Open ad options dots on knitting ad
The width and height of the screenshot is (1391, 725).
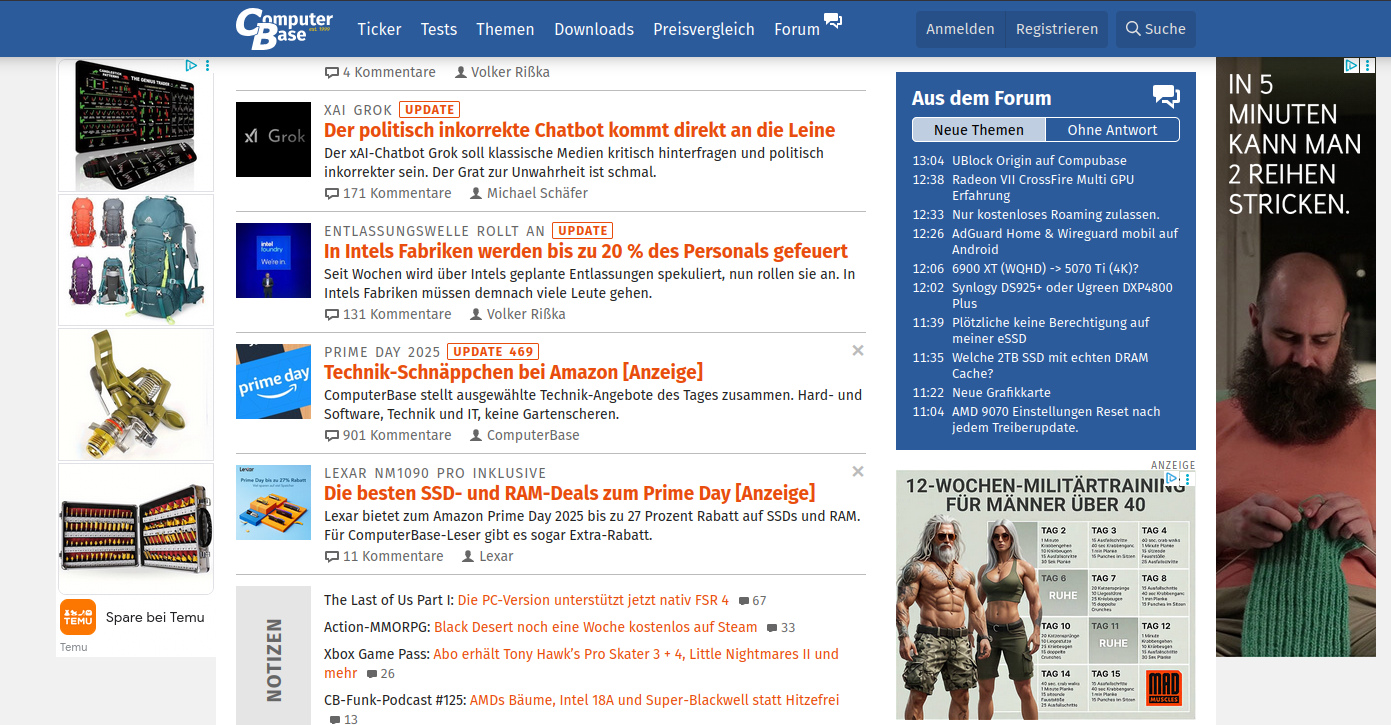(1367, 66)
